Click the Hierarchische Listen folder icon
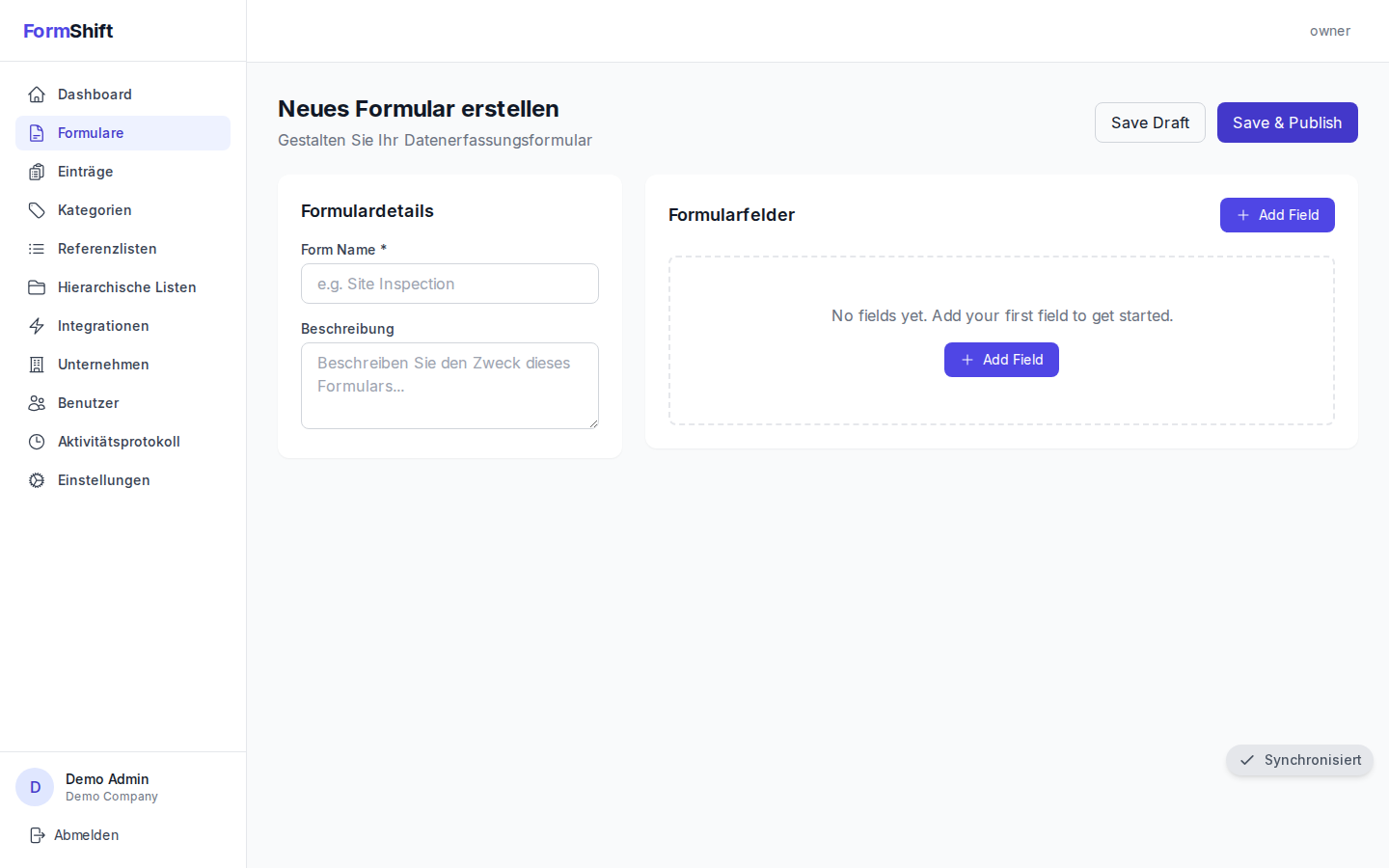Image resolution: width=1389 pixels, height=868 pixels. (36, 286)
